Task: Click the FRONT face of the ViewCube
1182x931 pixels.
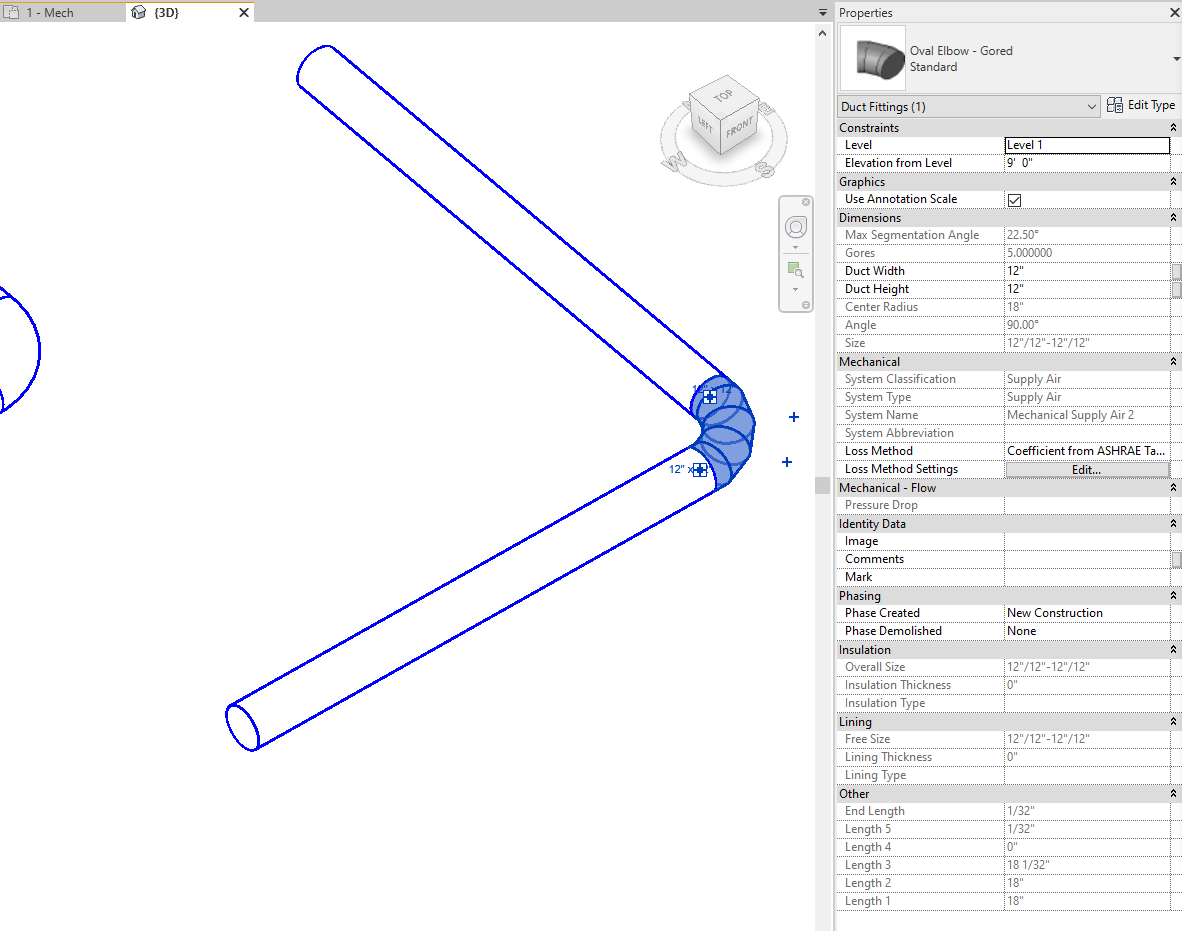Action: tap(740, 127)
